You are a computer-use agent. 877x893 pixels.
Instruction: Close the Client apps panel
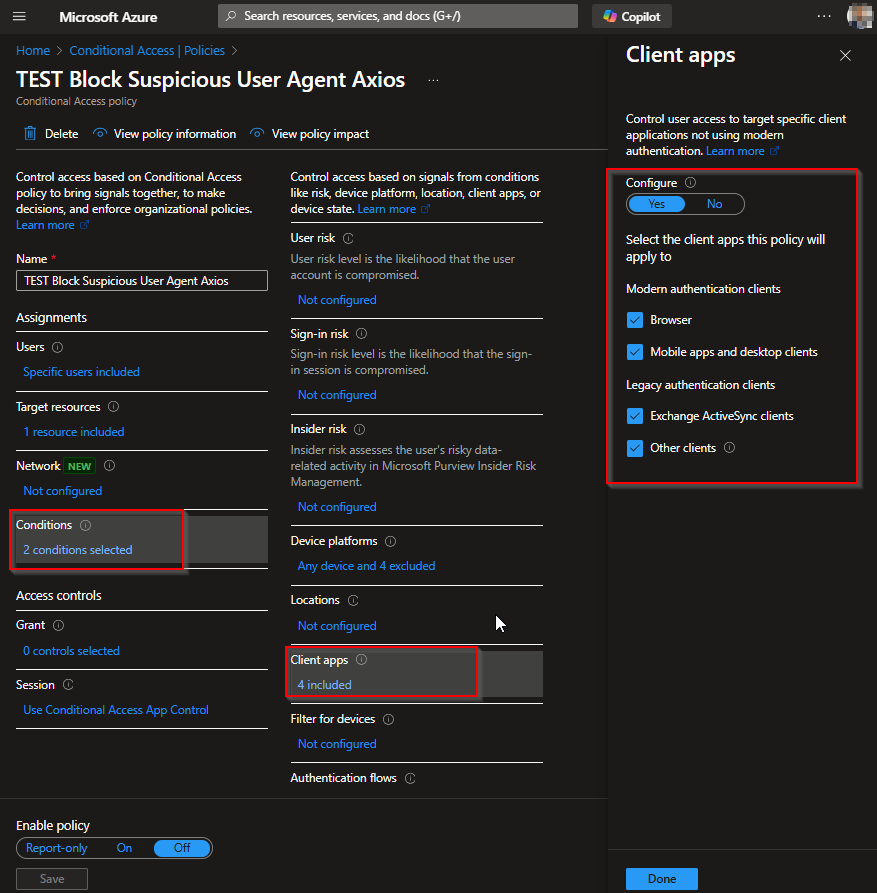[x=845, y=56]
